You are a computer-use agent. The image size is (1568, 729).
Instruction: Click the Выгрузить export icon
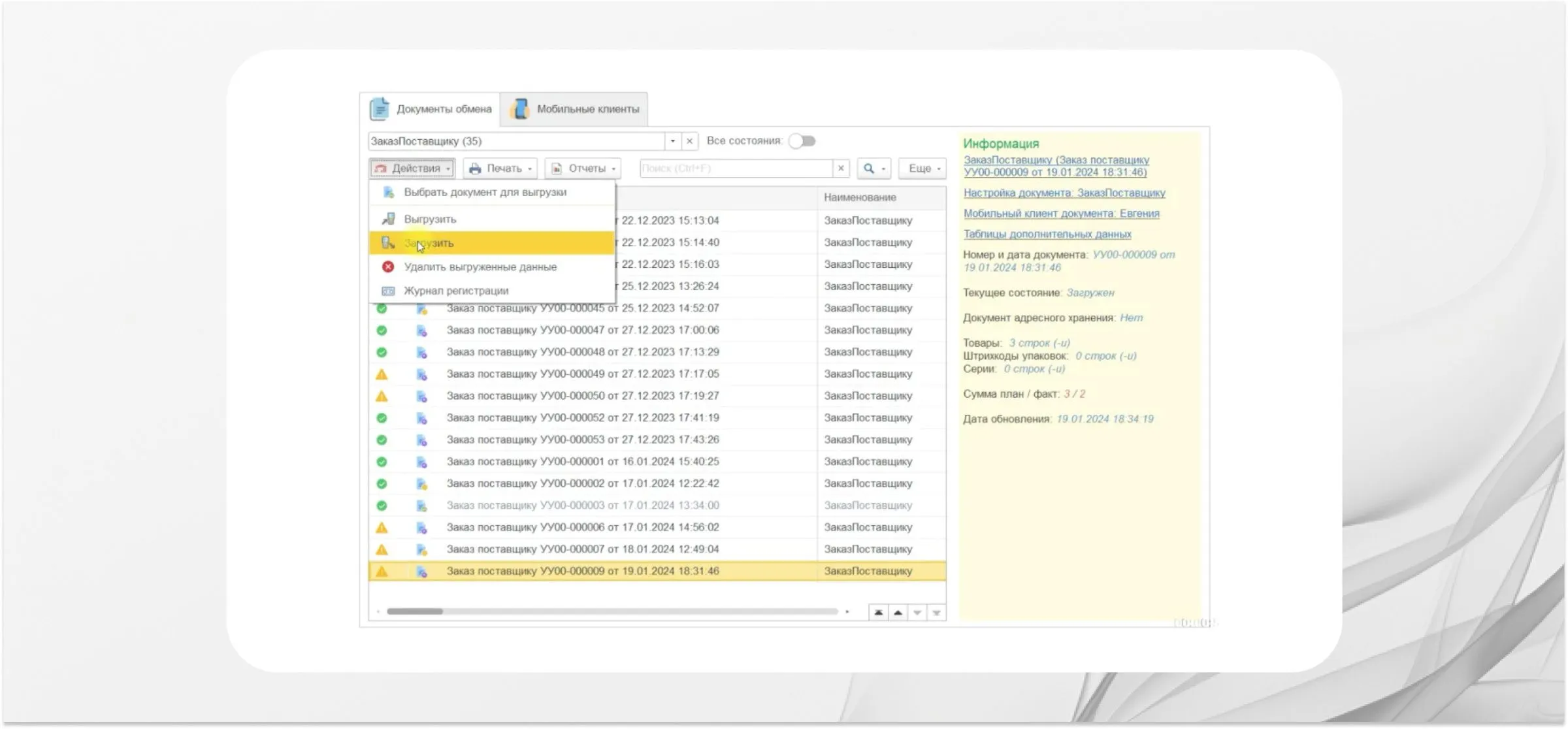388,219
